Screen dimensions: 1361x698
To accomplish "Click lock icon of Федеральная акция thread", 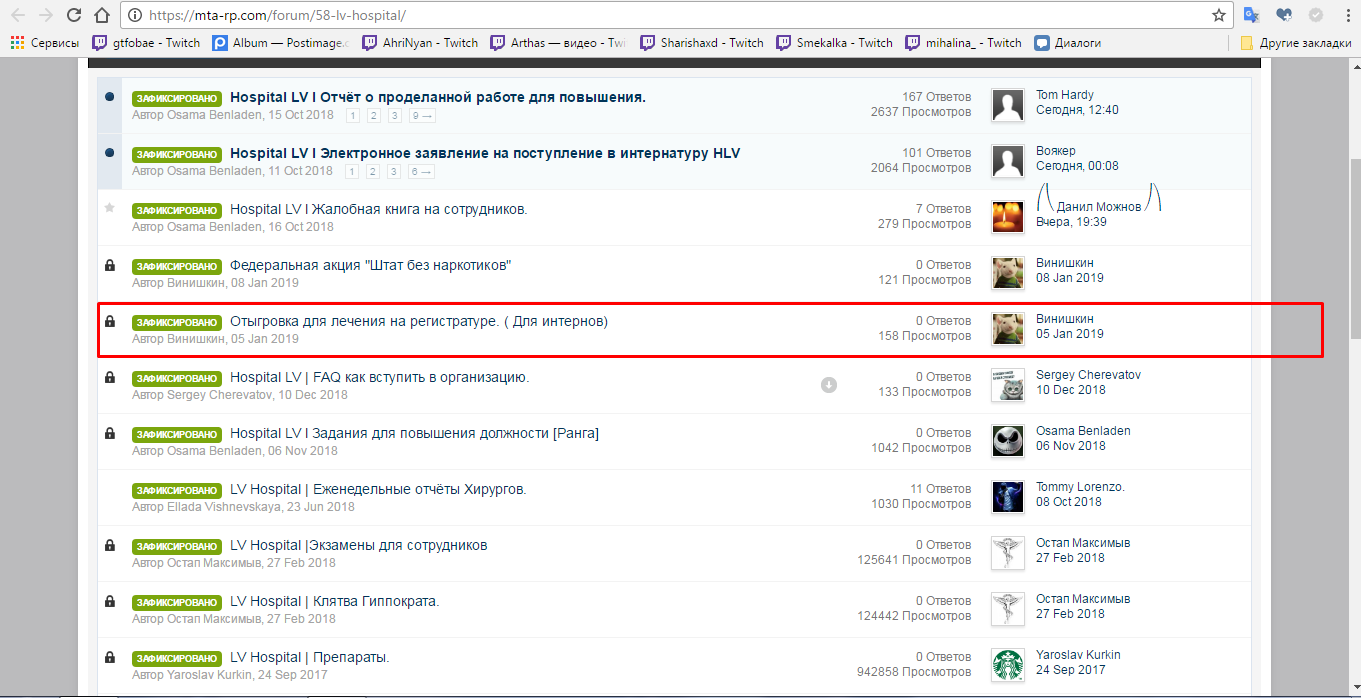I will [110, 265].
